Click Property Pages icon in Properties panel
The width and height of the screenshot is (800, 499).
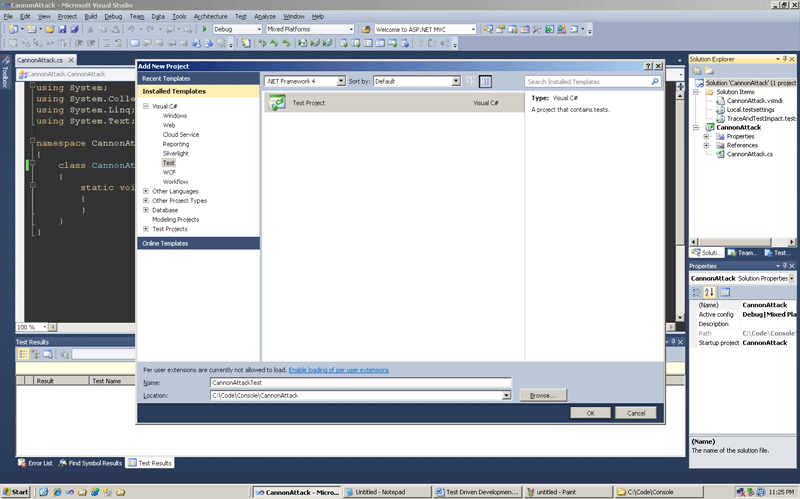pos(725,292)
